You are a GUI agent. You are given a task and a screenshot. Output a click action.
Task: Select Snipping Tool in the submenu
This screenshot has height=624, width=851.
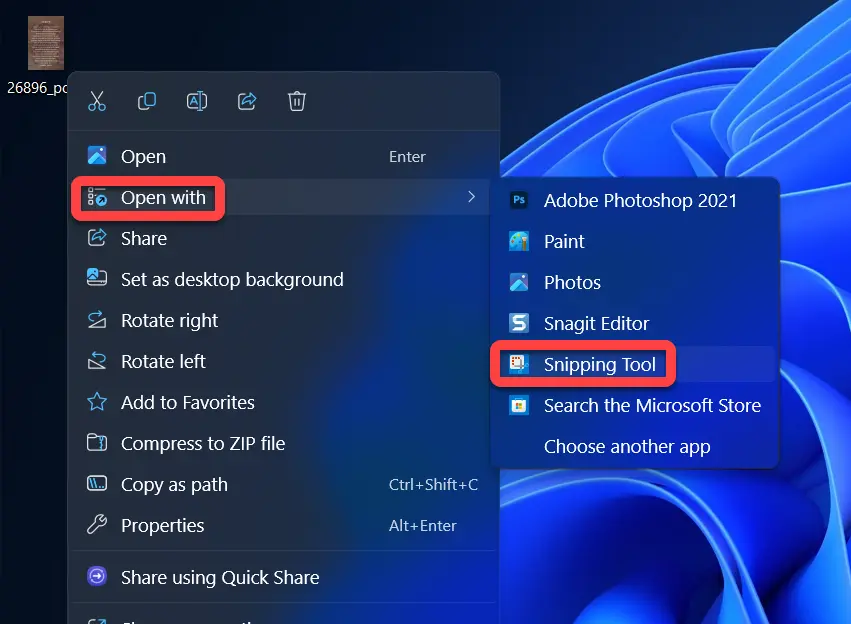coord(635,364)
